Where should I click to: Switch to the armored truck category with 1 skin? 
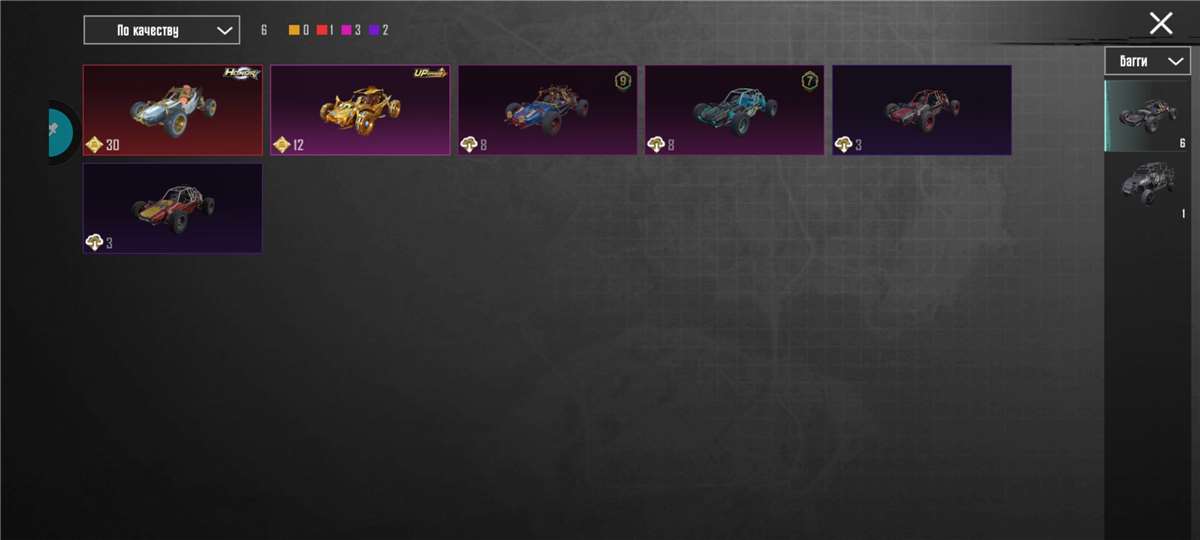tap(1147, 188)
